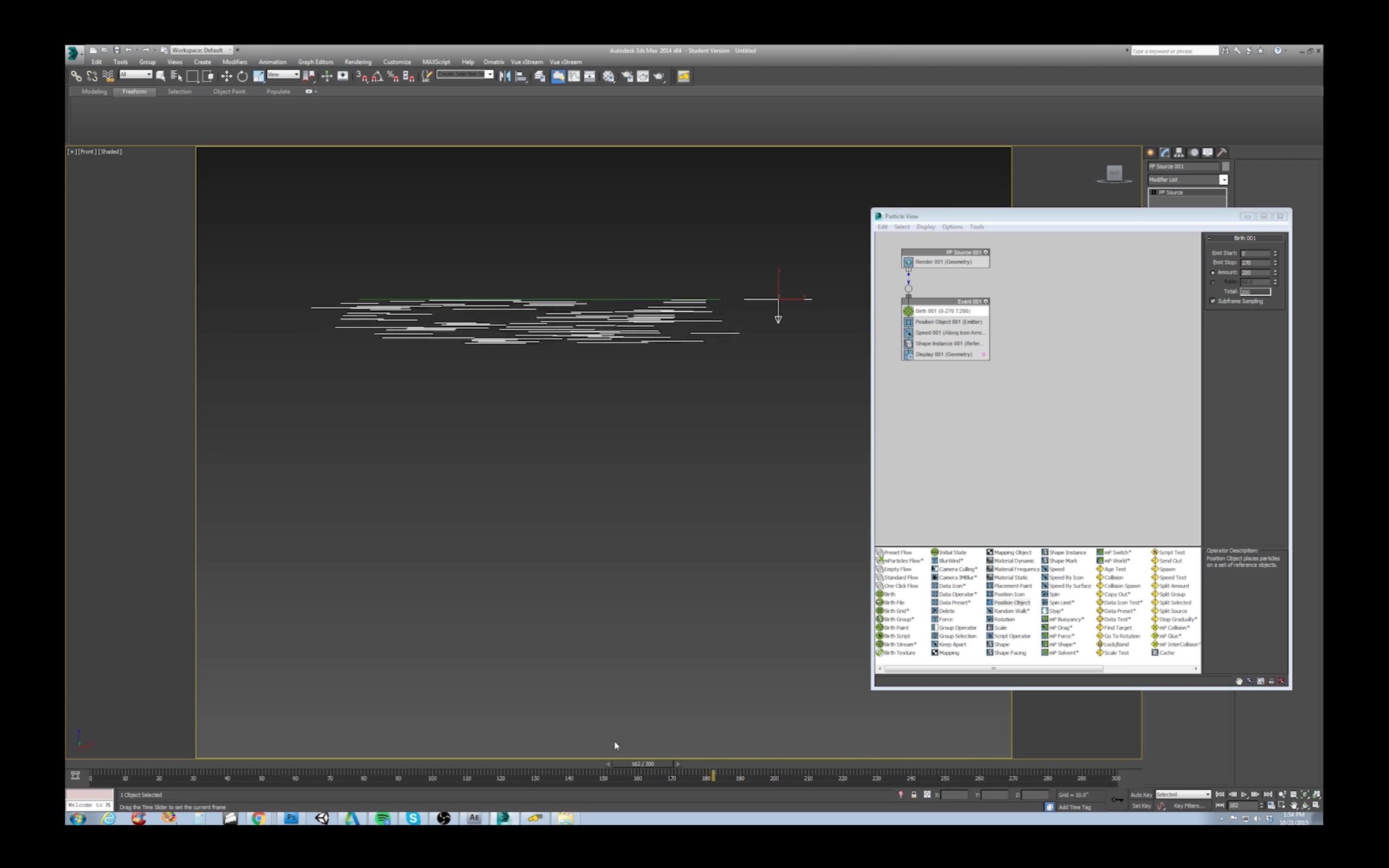Toggle the Percent Snap icon
The height and width of the screenshot is (868, 1389).
click(393, 76)
